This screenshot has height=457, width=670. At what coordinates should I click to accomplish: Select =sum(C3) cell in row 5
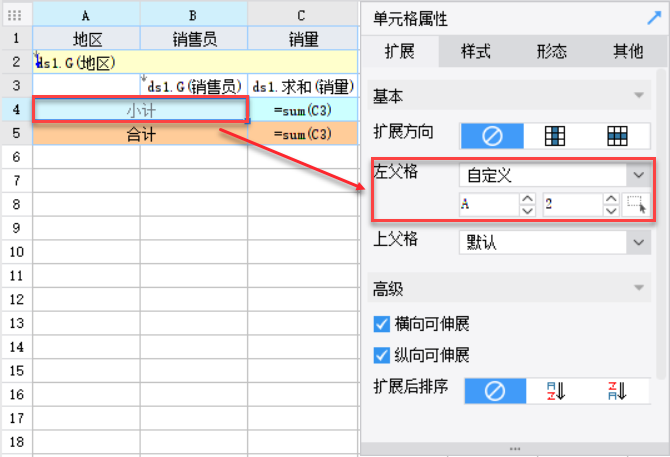pos(303,134)
